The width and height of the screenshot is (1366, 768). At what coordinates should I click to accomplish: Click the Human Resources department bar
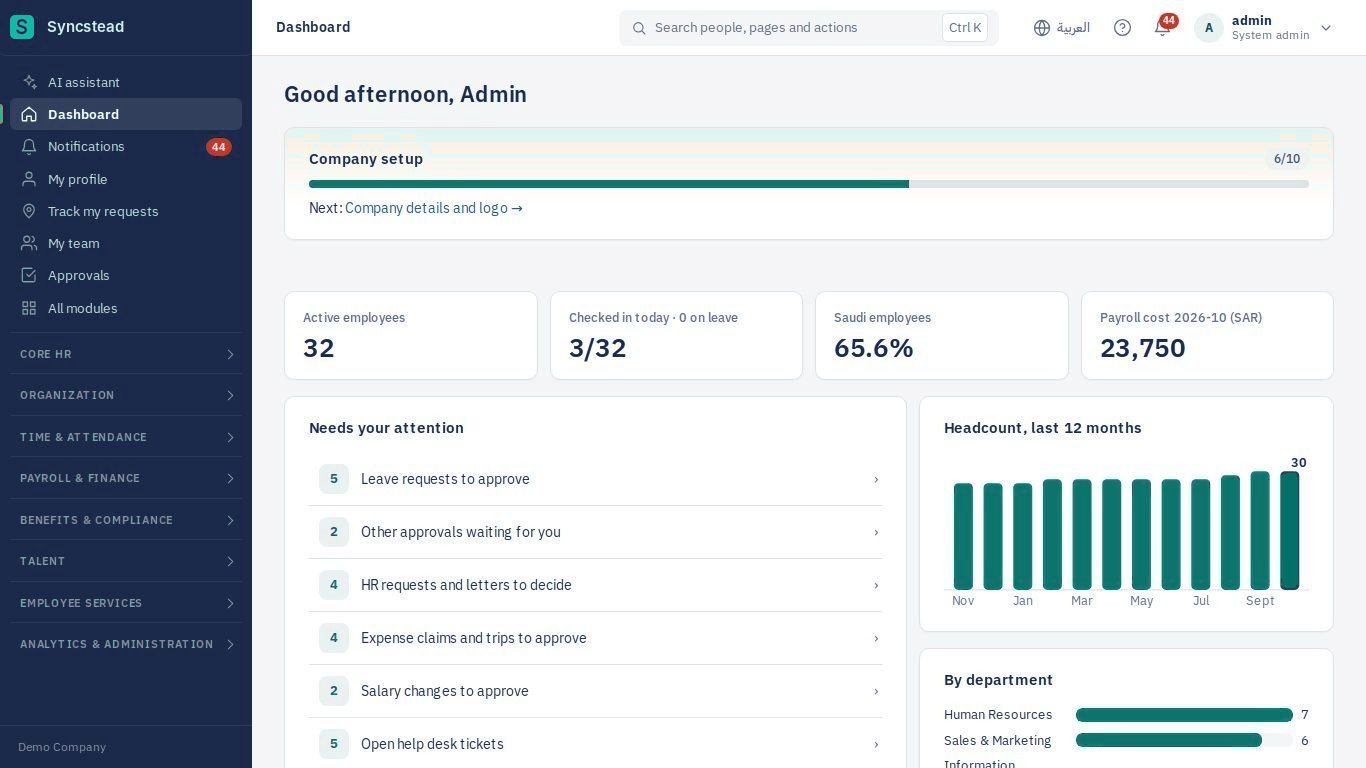[x=1184, y=715]
